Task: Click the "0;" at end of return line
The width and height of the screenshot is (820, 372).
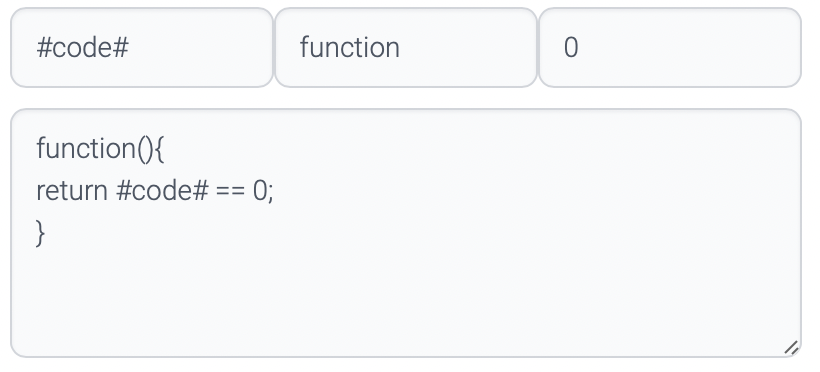Action: point(263,191)
